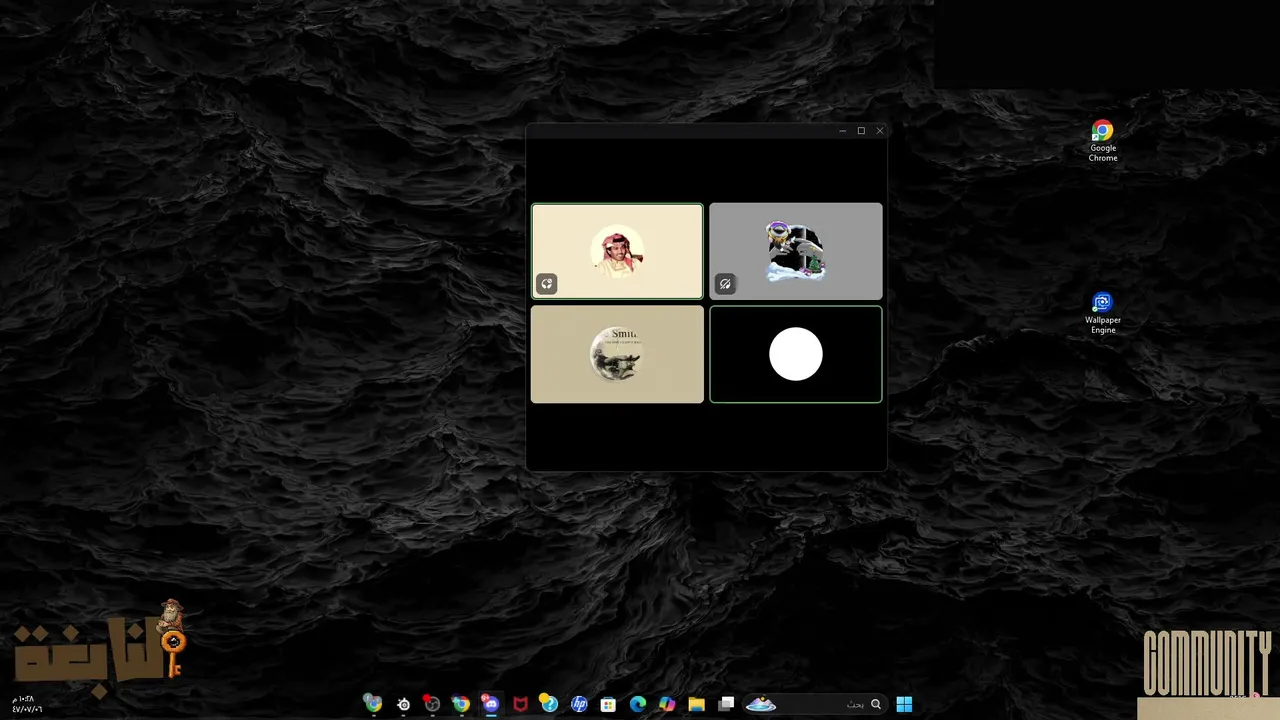Open Microsoft Store from the taskbar

click(x=608, y=704)
